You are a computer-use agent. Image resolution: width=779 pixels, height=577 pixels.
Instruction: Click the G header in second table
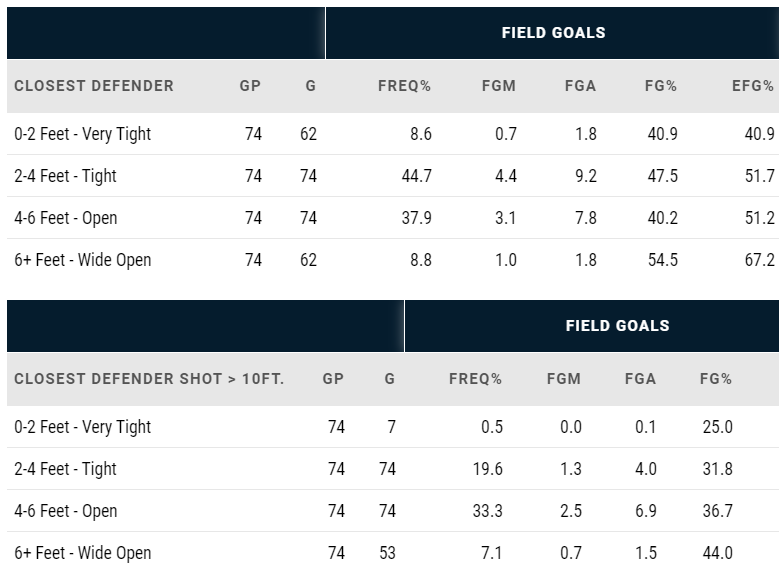click(x=390, y=379)
